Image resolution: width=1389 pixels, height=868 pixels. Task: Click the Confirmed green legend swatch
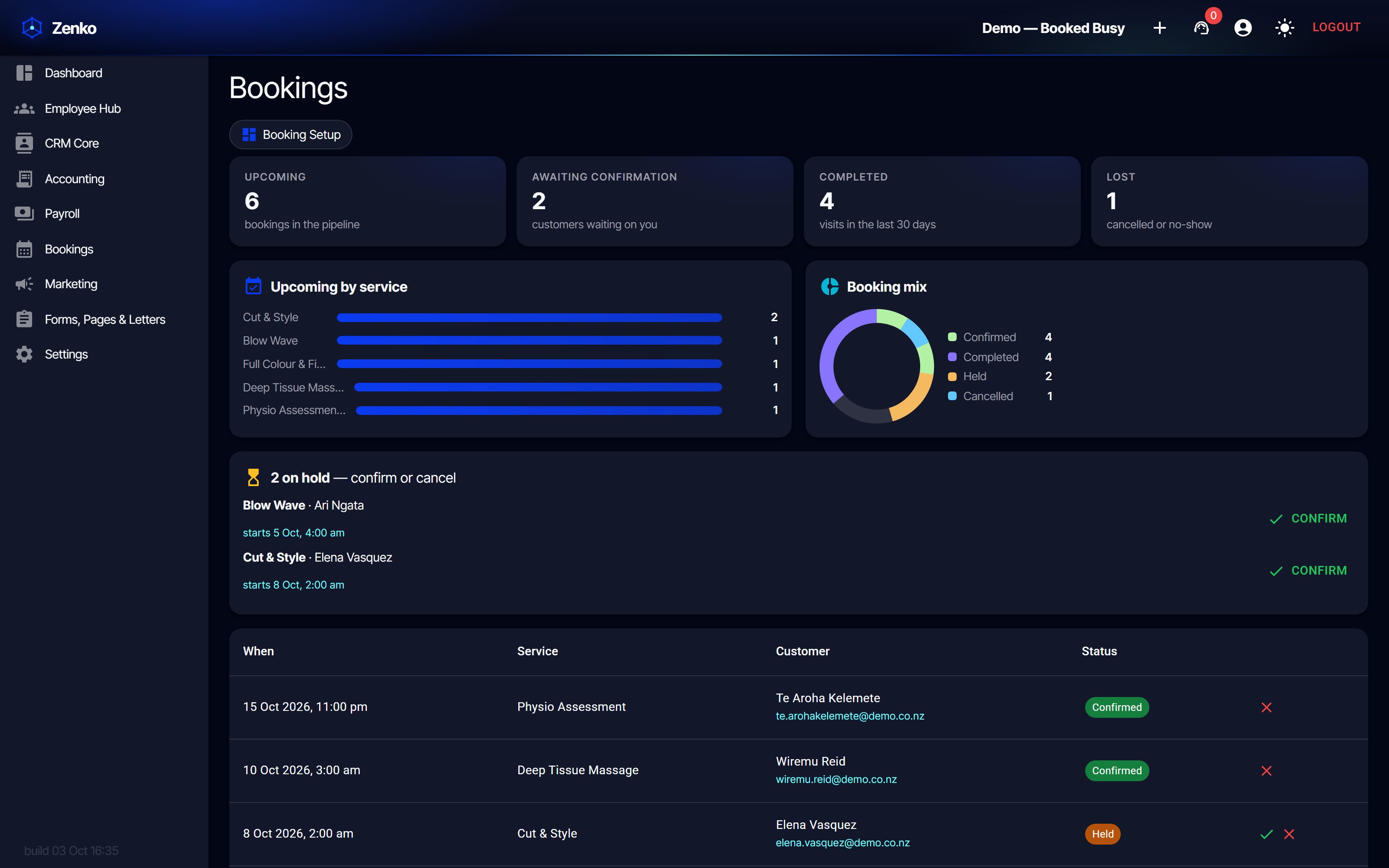click(x=952, y=337)
